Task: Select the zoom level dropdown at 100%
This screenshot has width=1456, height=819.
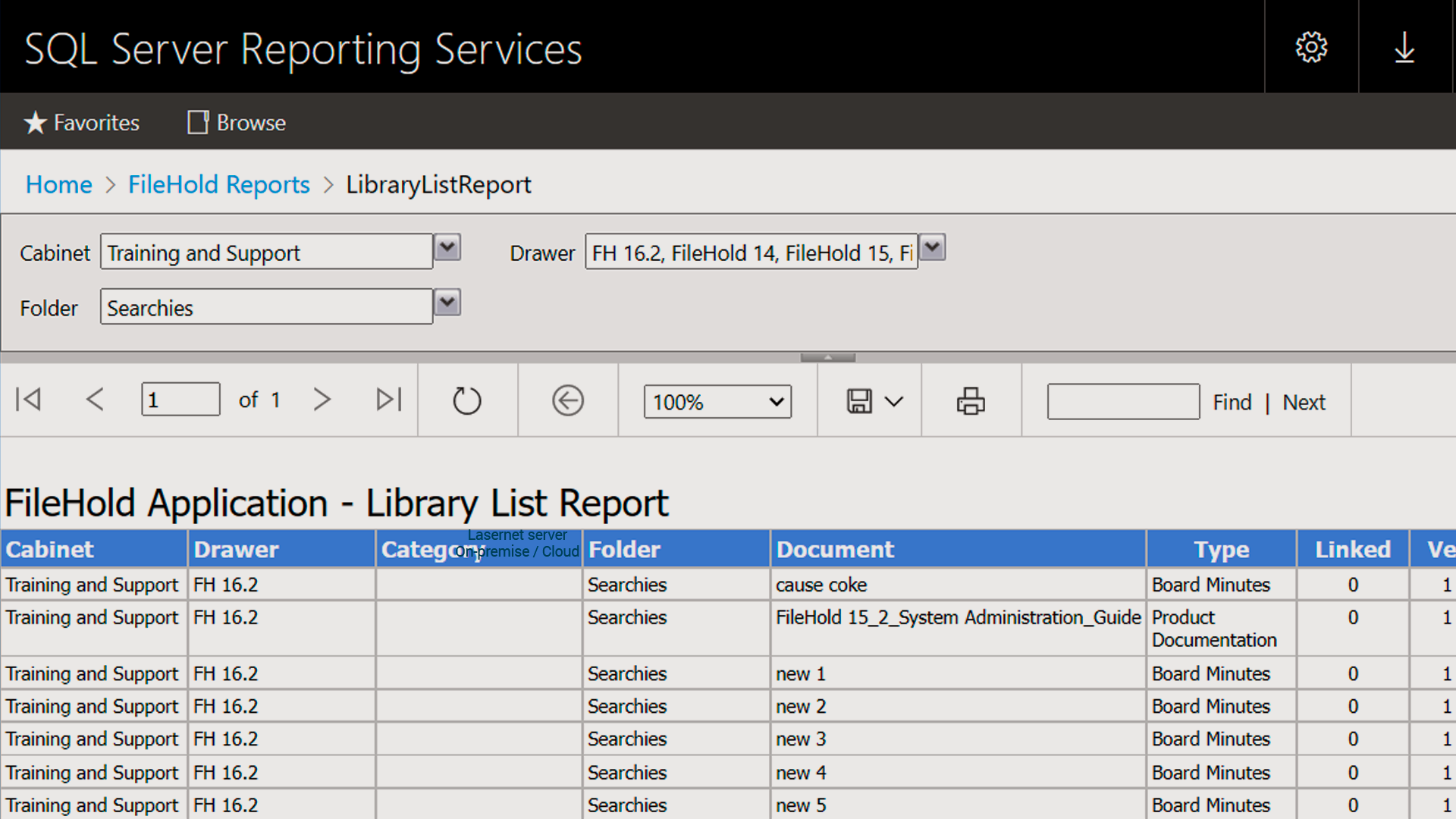Action: pyautogui.click(x=716, y=400)
